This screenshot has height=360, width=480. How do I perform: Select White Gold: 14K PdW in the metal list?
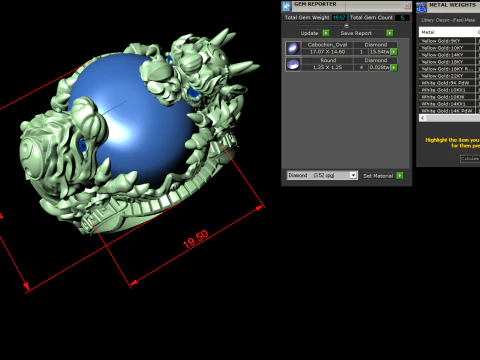pos(447,111)
